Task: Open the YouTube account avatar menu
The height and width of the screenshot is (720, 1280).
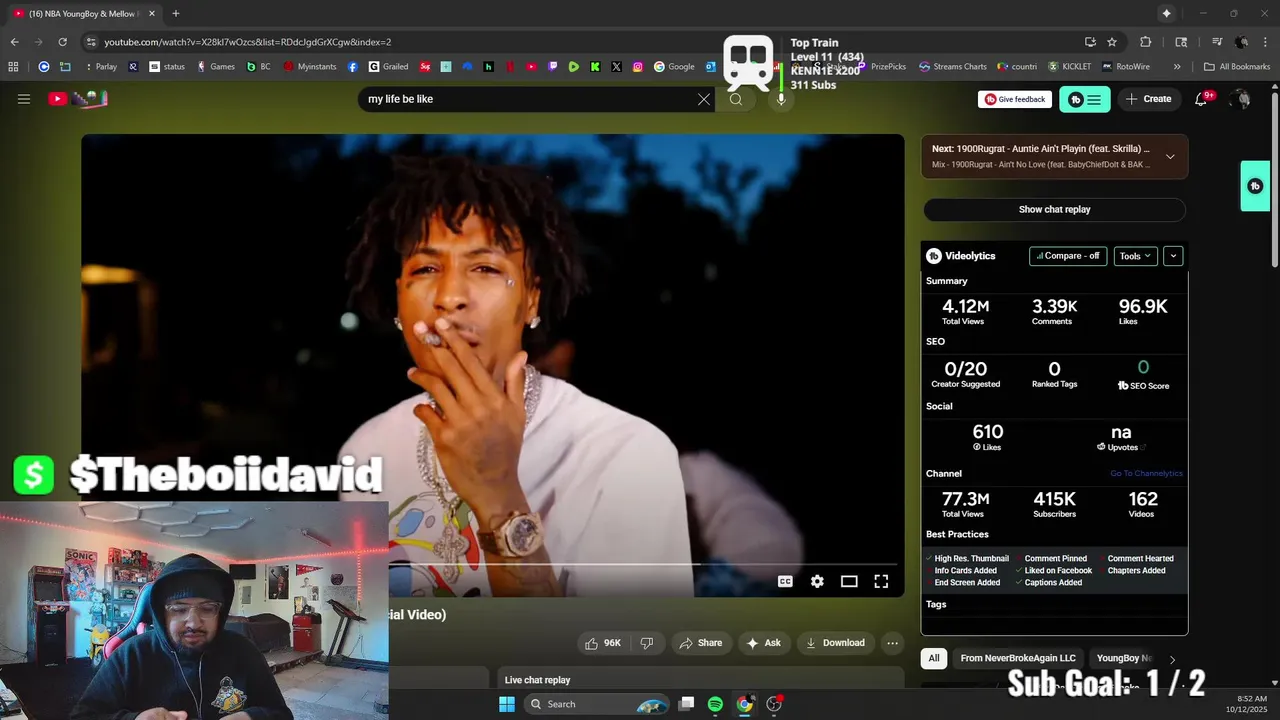Action: pyautogui.click(x=1241, y=99)
